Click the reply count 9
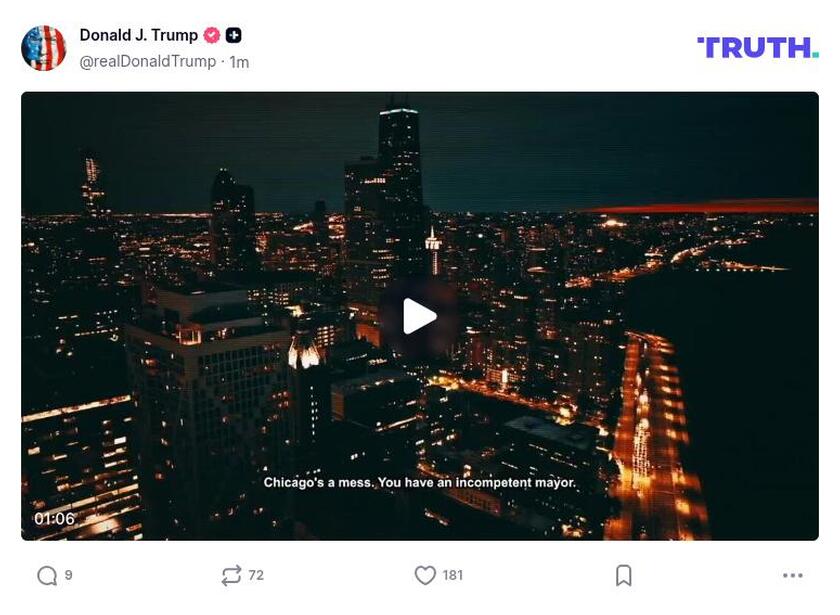Viewport: 840px width, 615px height. pyautogui.click(x=69, y=575)
